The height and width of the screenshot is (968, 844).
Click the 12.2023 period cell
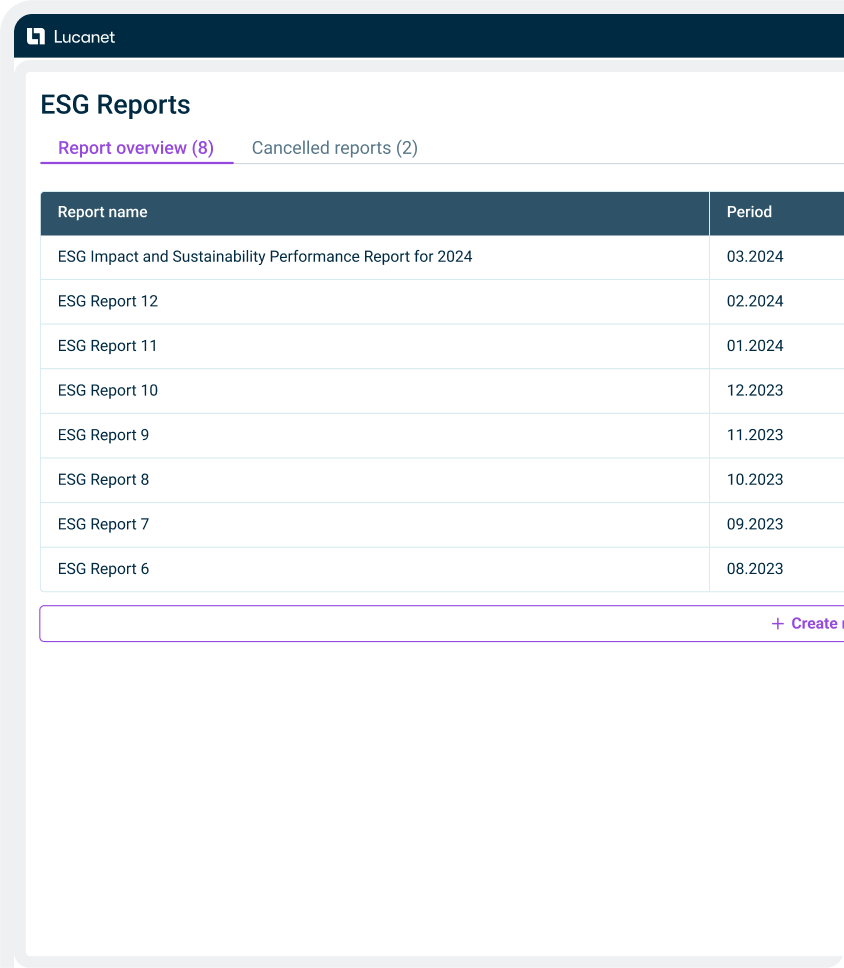(755, 391)
